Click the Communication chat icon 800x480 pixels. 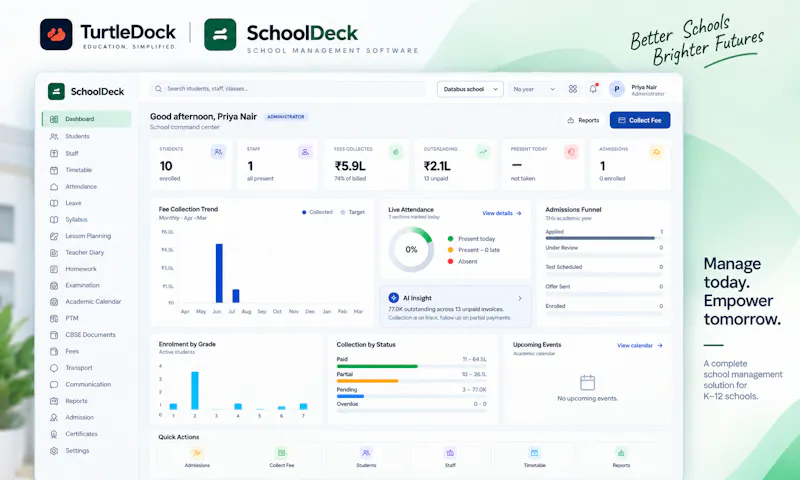coord(54,384)
